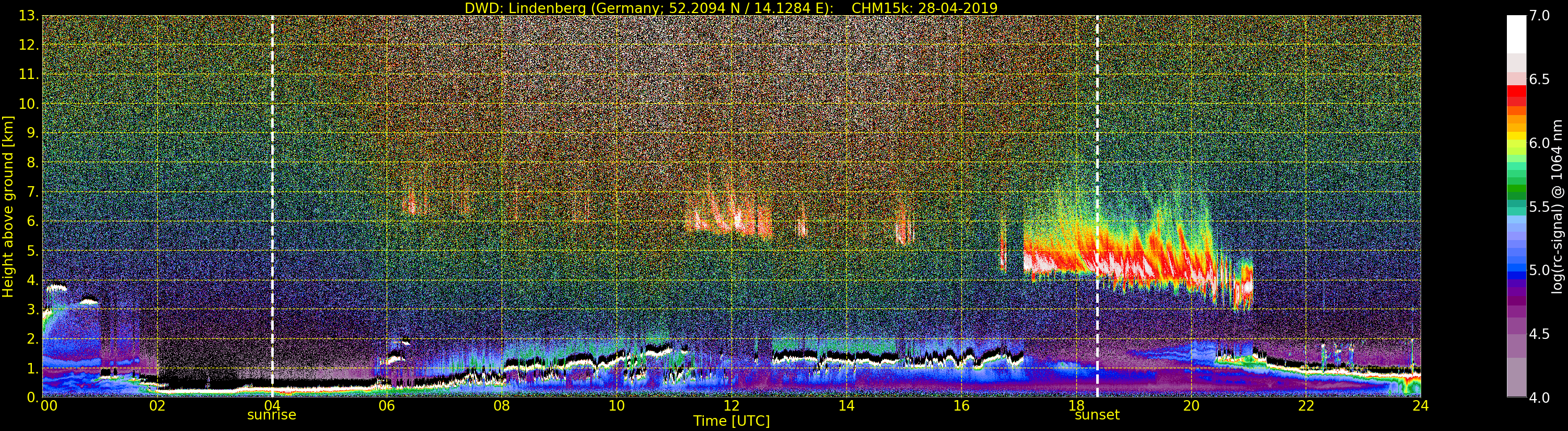Select time axis tick '06'
1568x431 pixels.
pos(387,405)
